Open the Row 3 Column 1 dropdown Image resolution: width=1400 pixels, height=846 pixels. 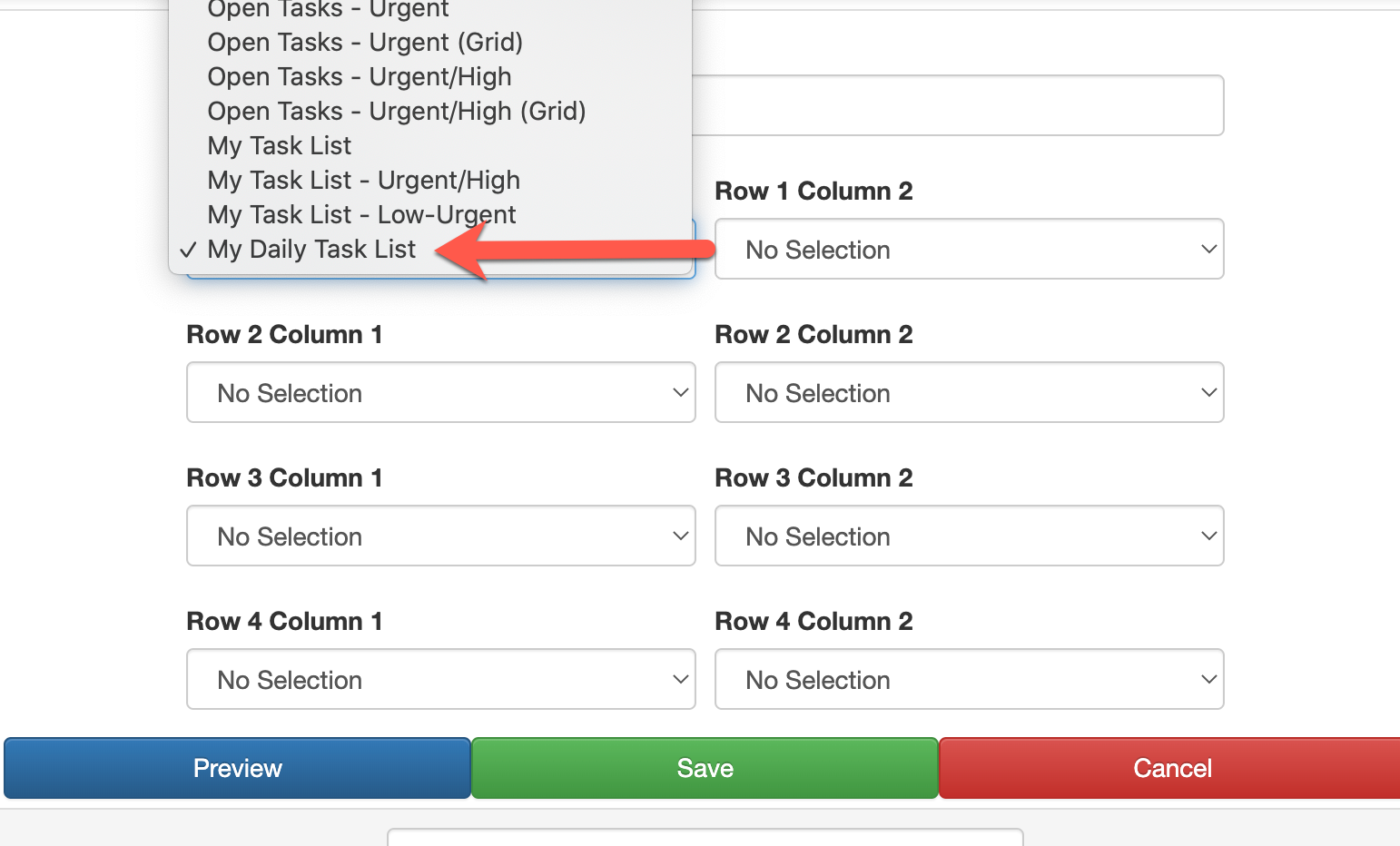pos(440,536)
